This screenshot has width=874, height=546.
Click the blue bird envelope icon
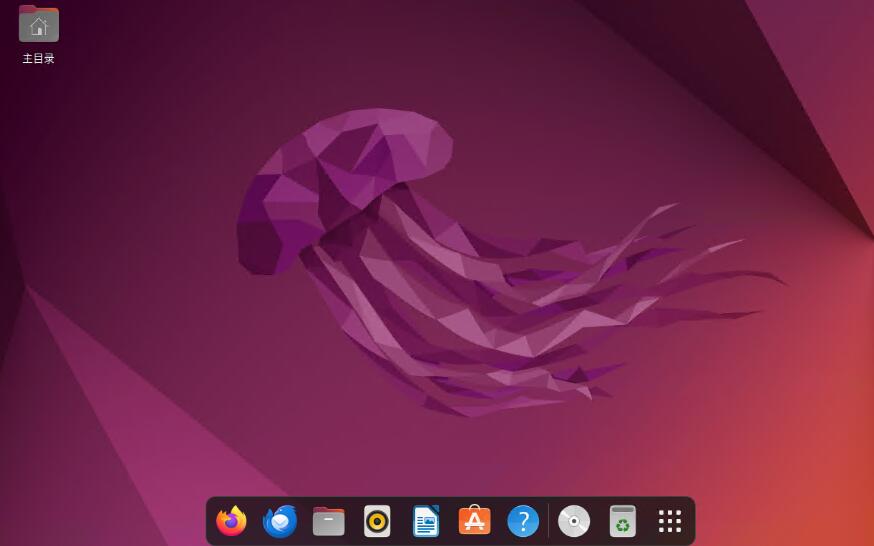pyautogui.click(x=280, y=521)
